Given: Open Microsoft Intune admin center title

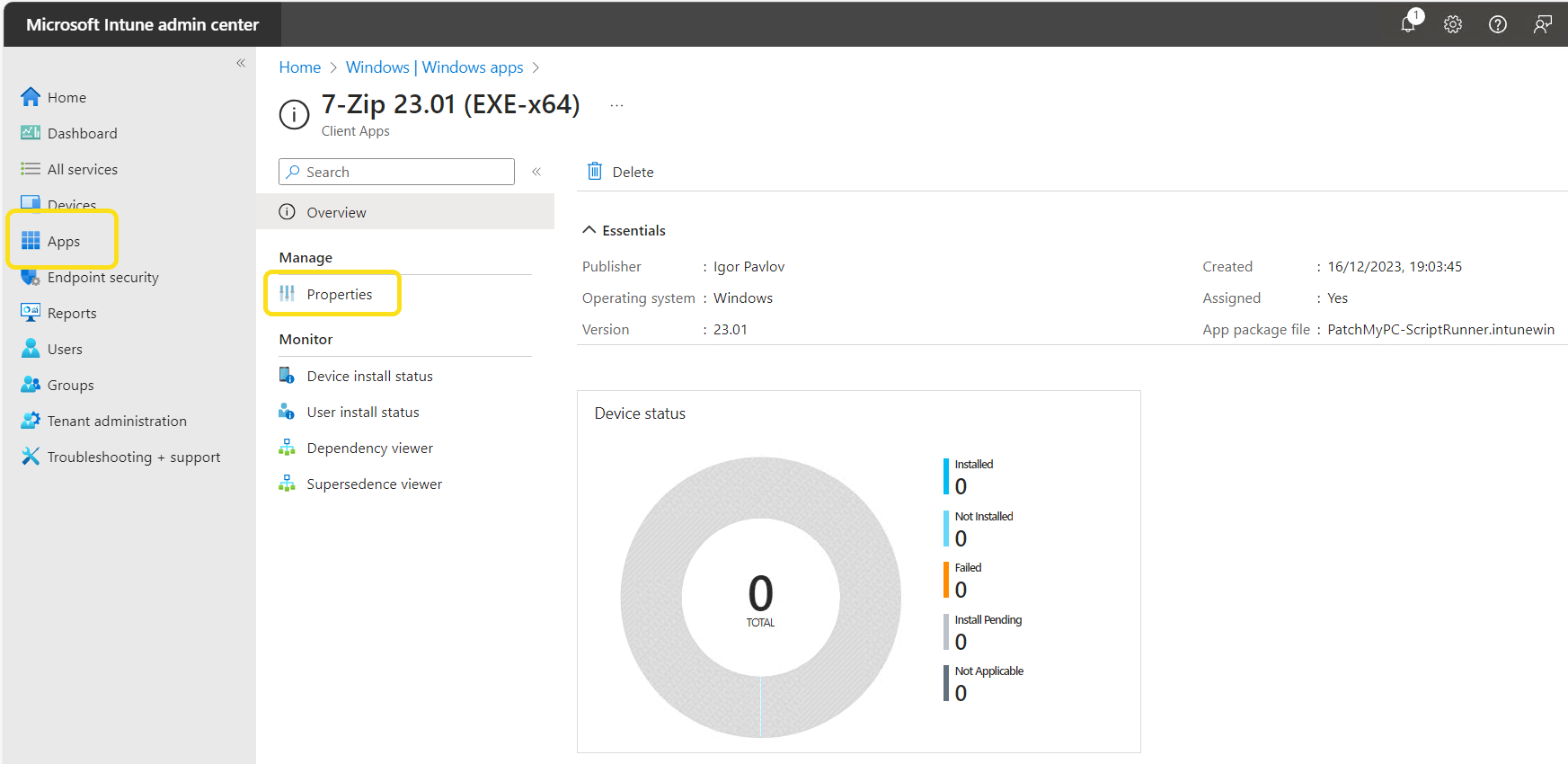Looking at the screenshot, I should (x=143, y=24).
